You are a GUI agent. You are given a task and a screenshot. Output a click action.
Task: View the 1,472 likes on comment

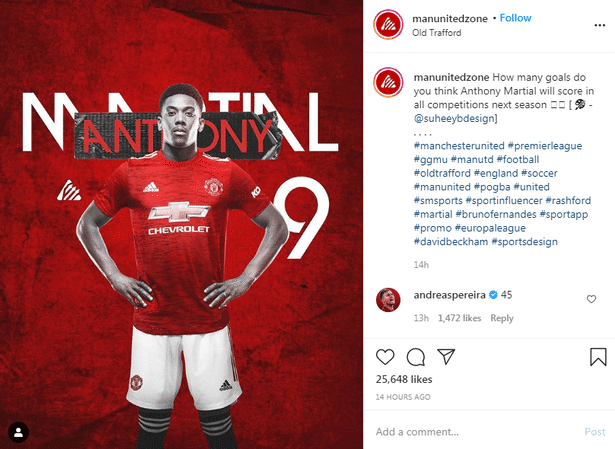click(459, 318)
